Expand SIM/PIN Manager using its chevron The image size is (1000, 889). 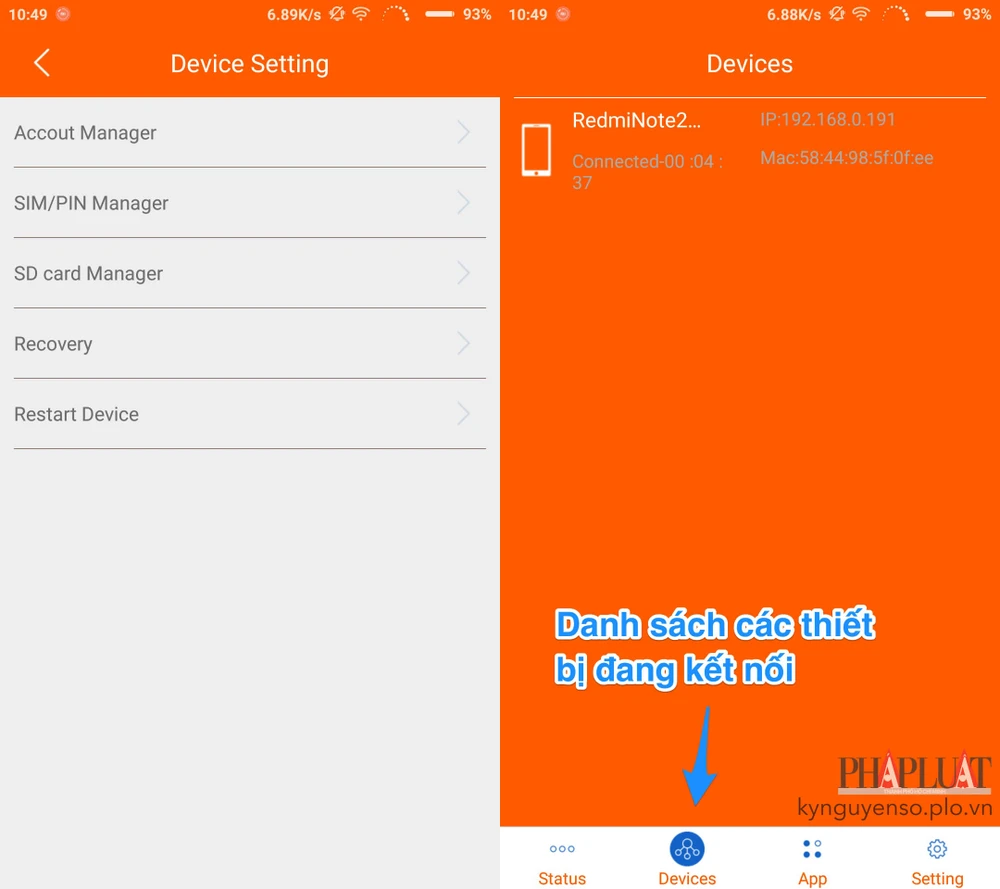[464, 203]
